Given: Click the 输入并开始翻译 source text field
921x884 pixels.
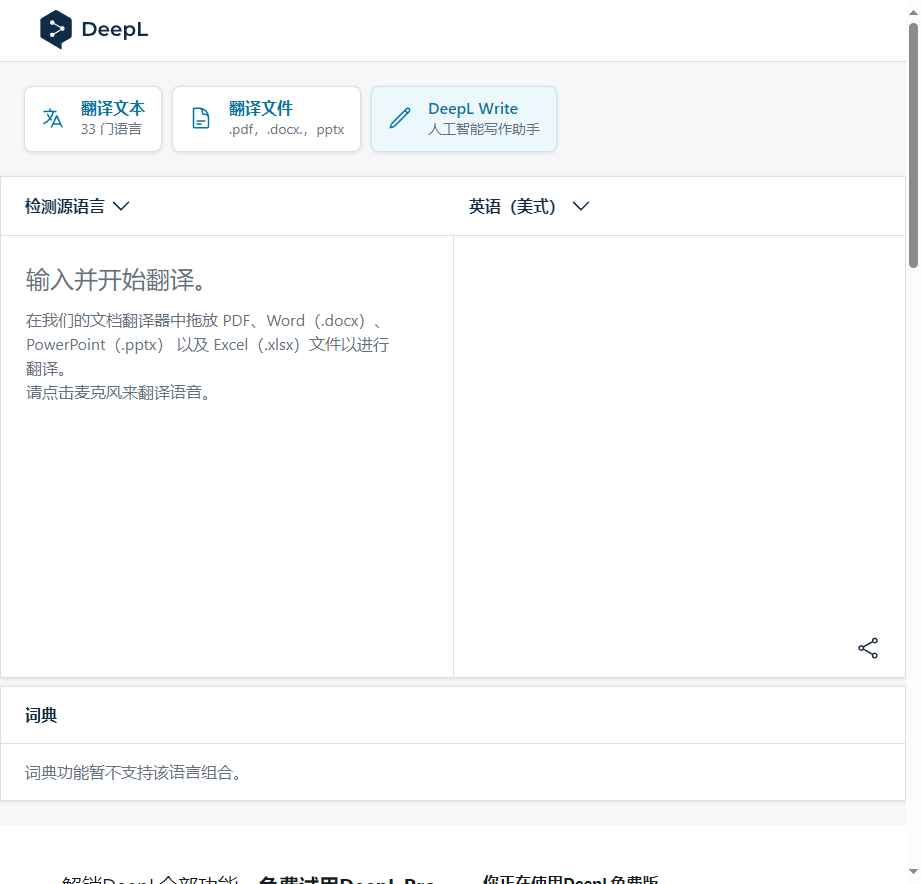Looking at the screenshot, I should click(227, 456).
